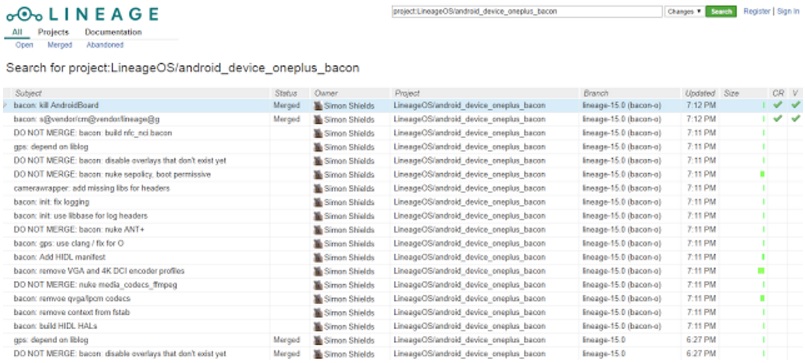
Task: Switch to the Projects tab
Action: 53,32
